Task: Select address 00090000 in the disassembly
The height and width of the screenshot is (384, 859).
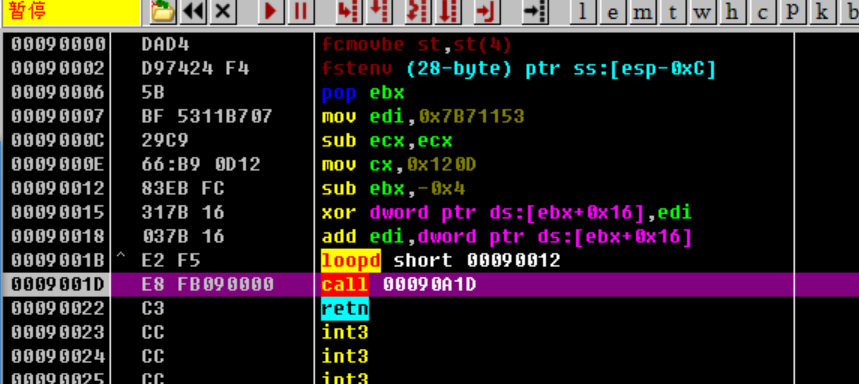Action: [58, 44]
